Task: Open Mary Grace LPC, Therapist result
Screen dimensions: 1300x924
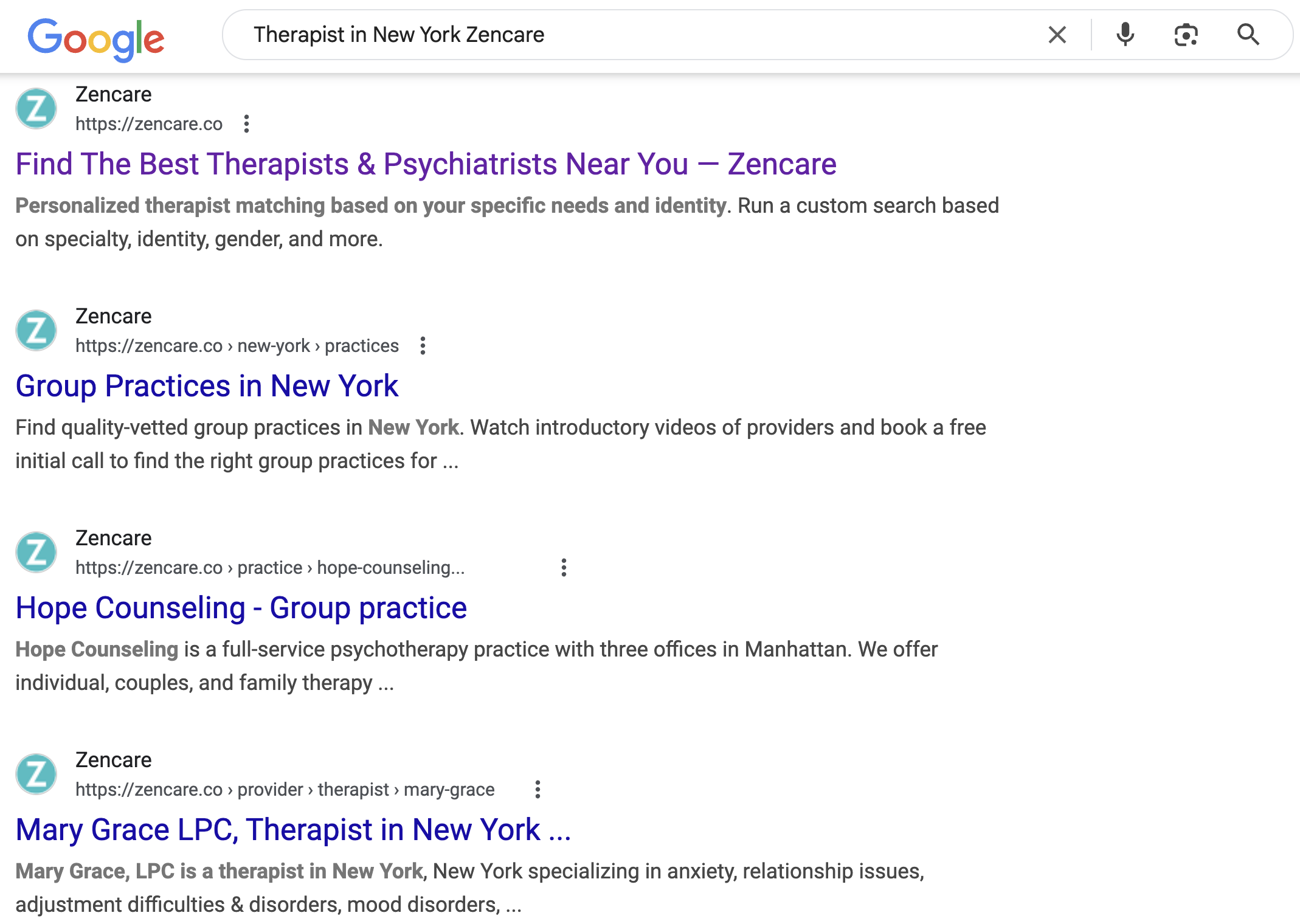Action: point(293,830)
